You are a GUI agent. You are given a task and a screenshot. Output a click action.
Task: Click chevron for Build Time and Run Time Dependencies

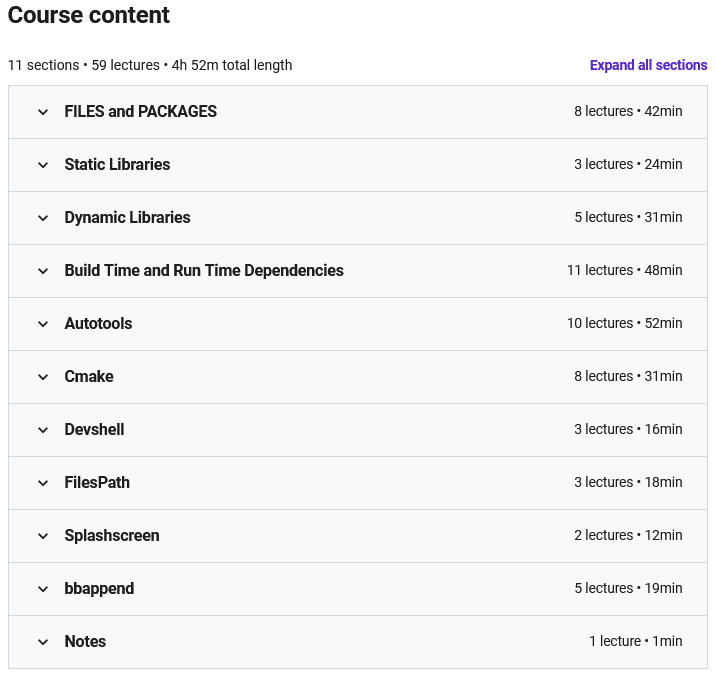(43, 271)
